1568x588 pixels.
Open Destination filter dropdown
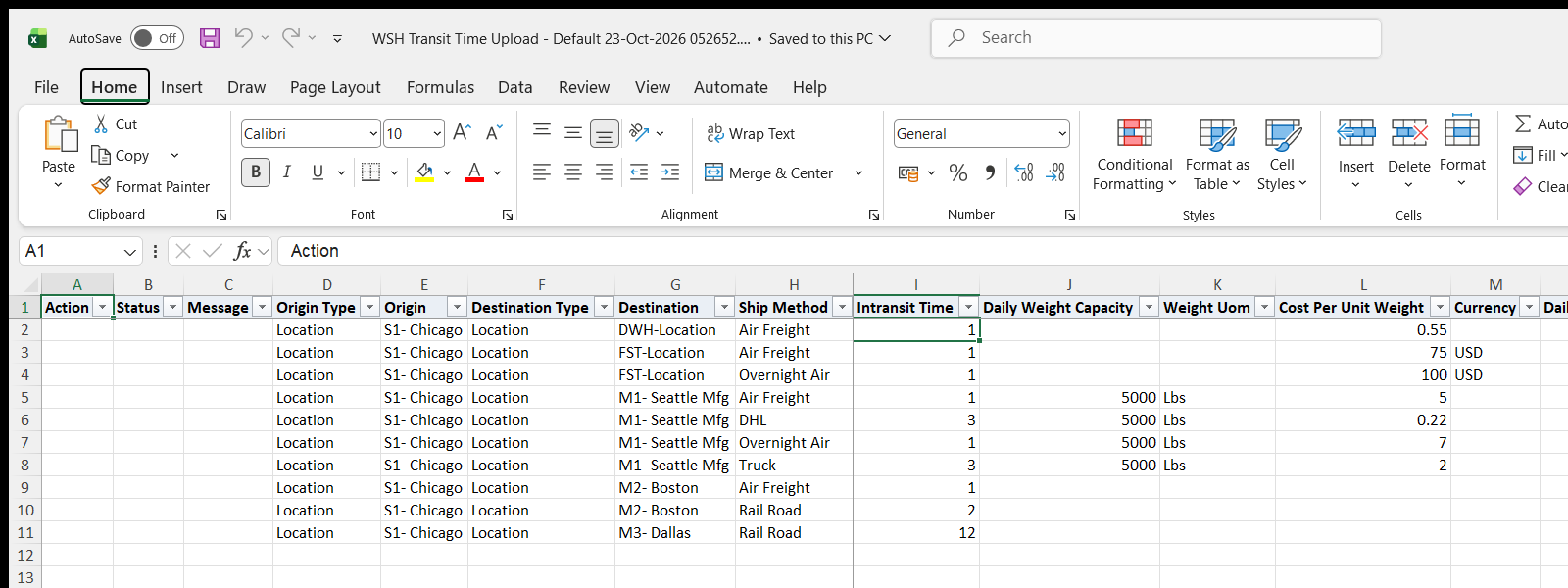[x=724, y=308]
